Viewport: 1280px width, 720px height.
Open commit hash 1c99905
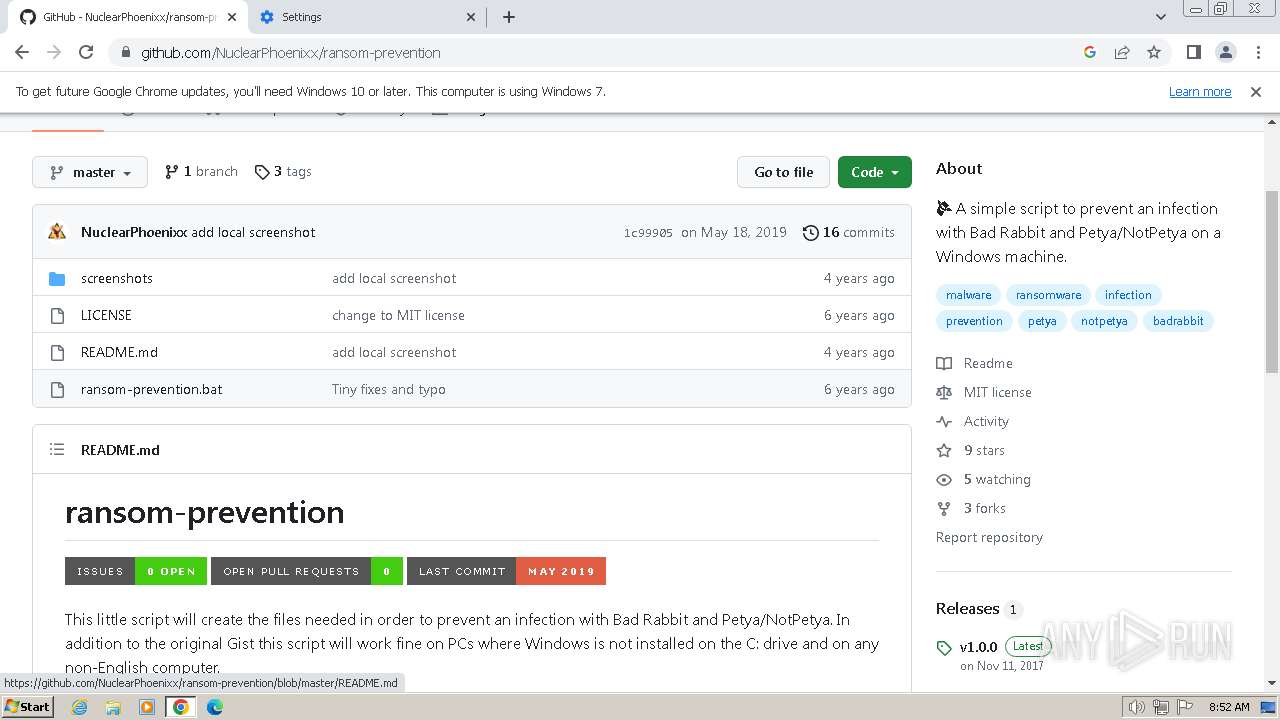pos(648,233)
